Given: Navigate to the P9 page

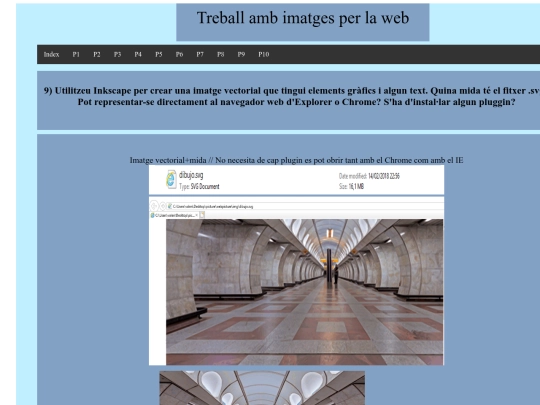Looking at the screenshot, I should click(241, 54).
